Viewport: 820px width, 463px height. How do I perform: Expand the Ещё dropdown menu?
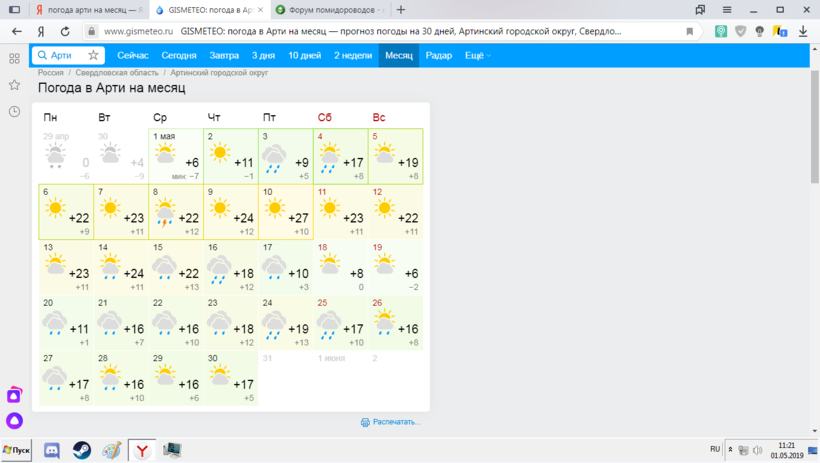(477, 55)
